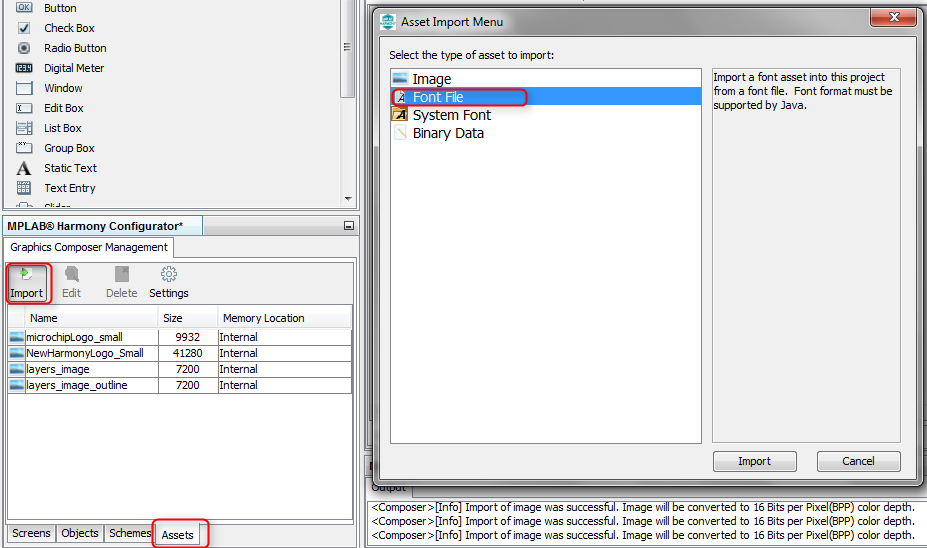The width and height of the screenshot is (927, 548).
Task: Choose the Group Box widget
Action: point(69,148)
